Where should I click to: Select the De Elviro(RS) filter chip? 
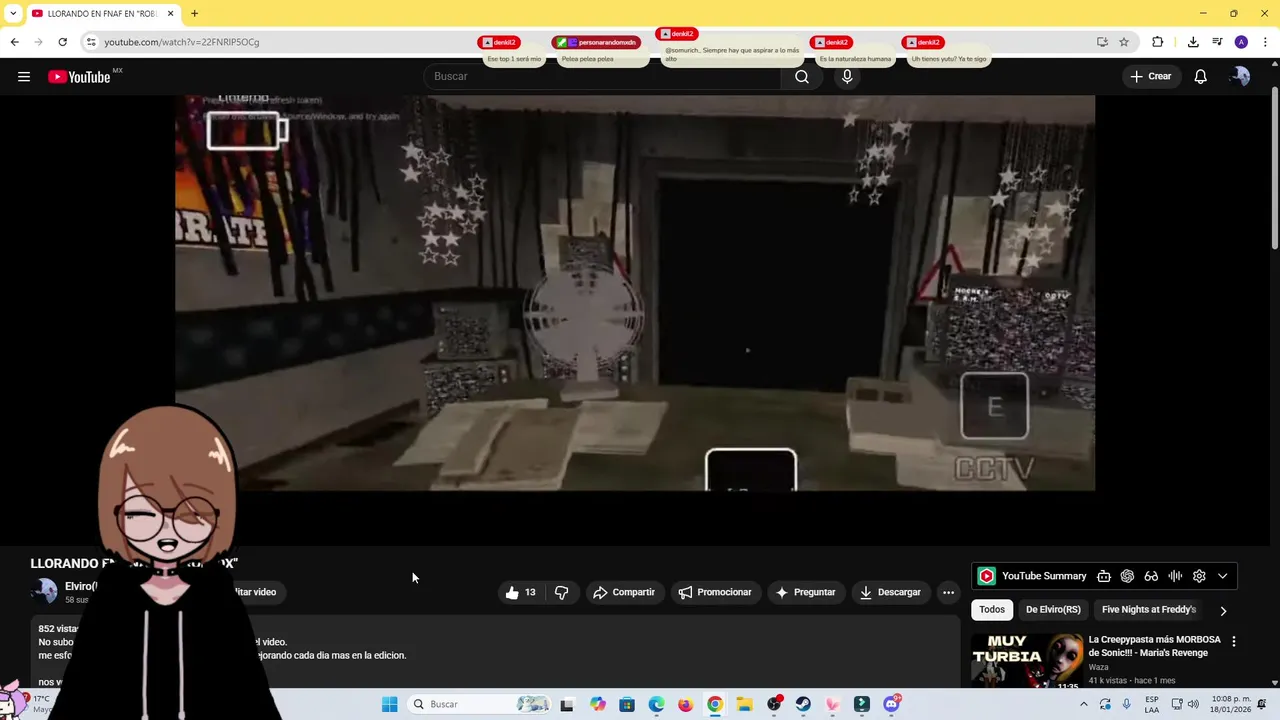pyautogui.click(x=1053, y=609)
